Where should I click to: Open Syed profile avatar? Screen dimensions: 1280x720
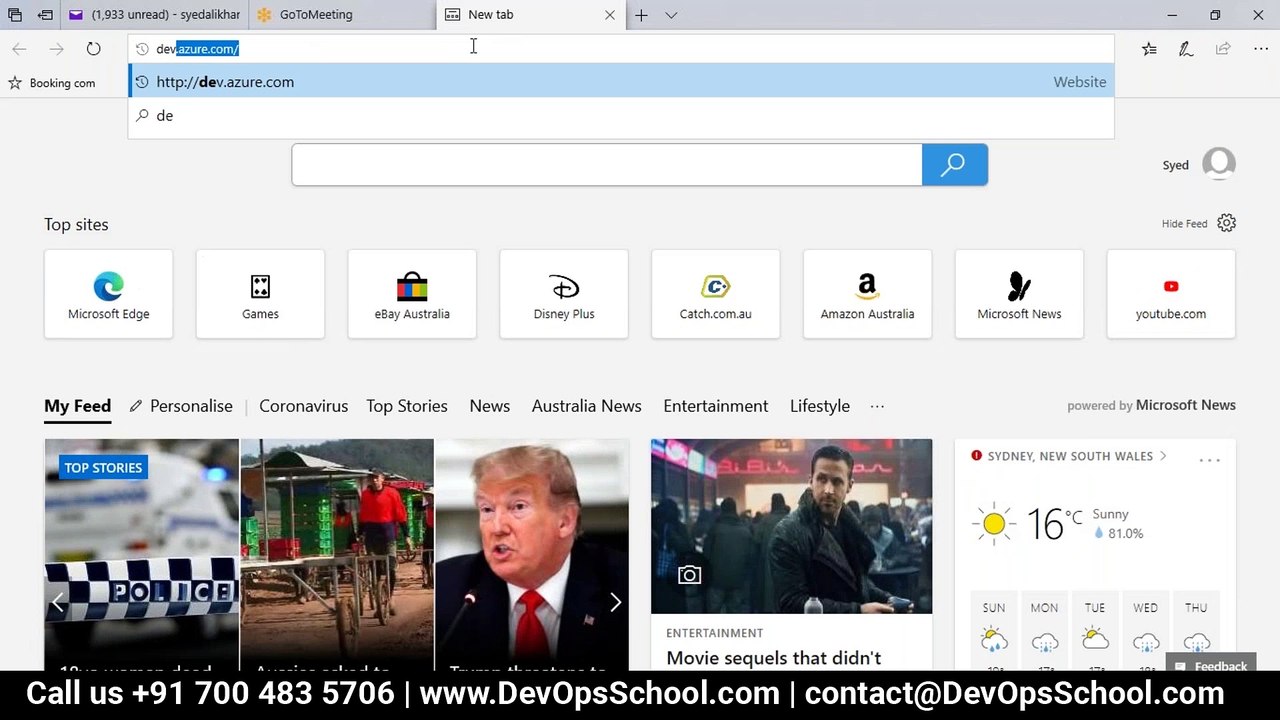(x=1219, y=164)
